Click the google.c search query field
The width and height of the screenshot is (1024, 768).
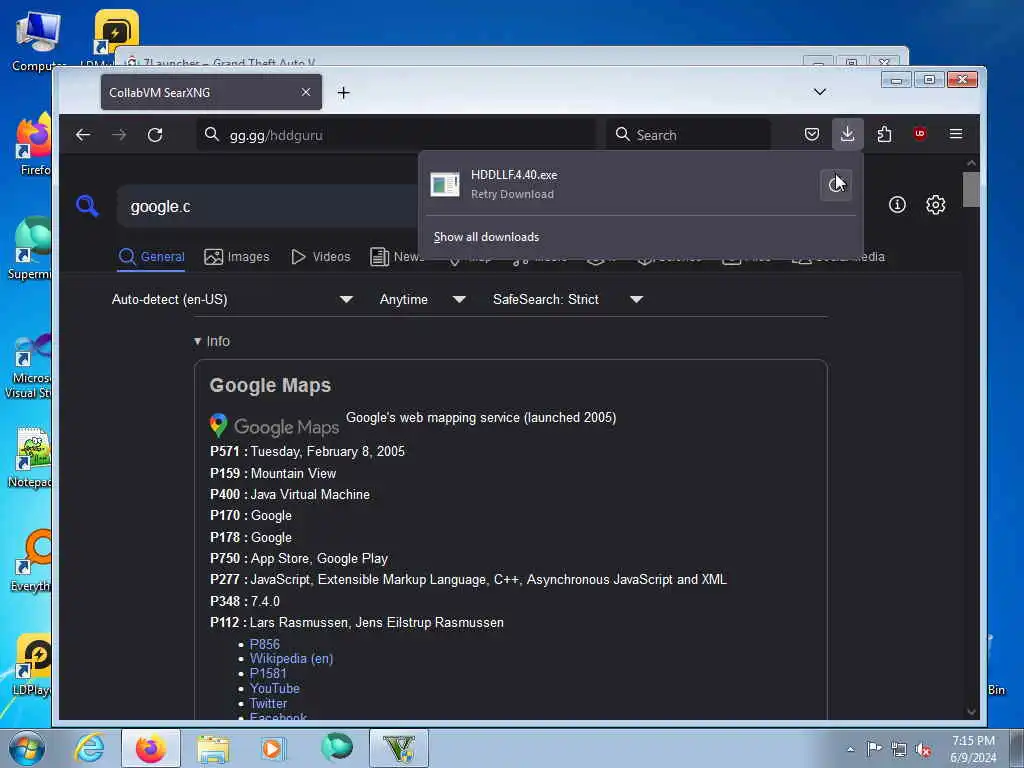[x=268, y=206]
